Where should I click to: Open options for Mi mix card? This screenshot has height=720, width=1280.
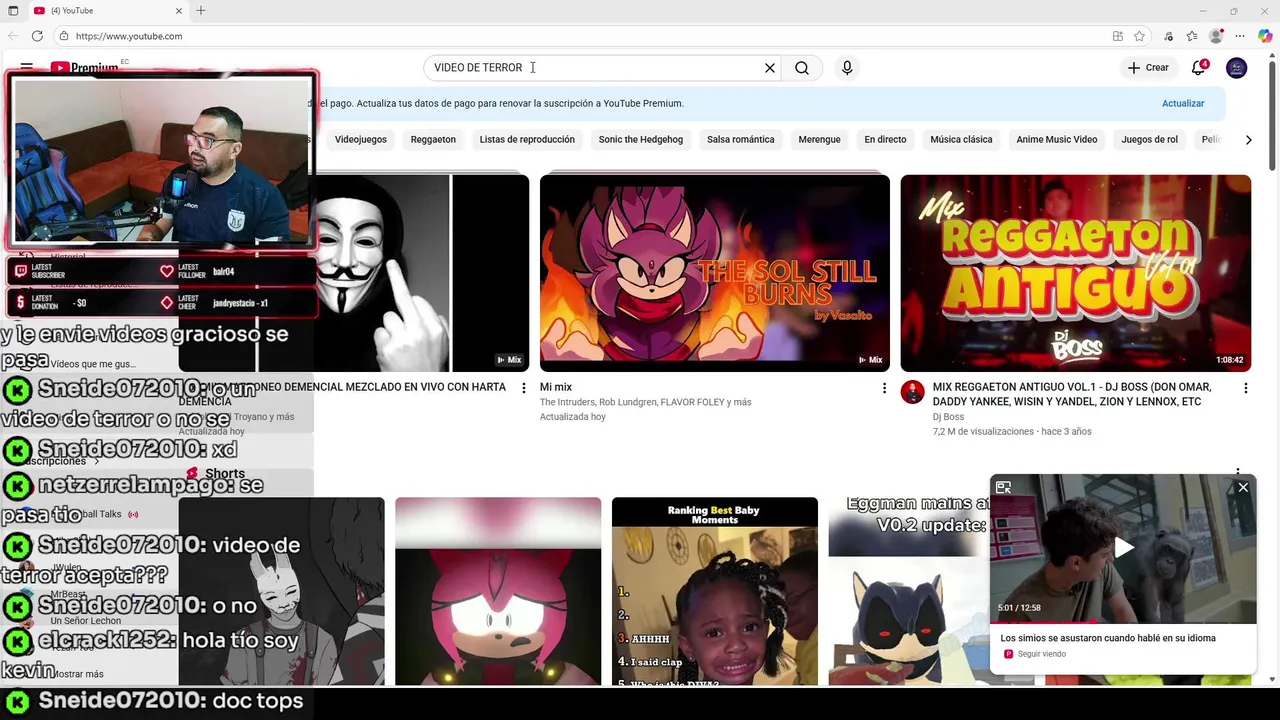[x=884, y=388]
